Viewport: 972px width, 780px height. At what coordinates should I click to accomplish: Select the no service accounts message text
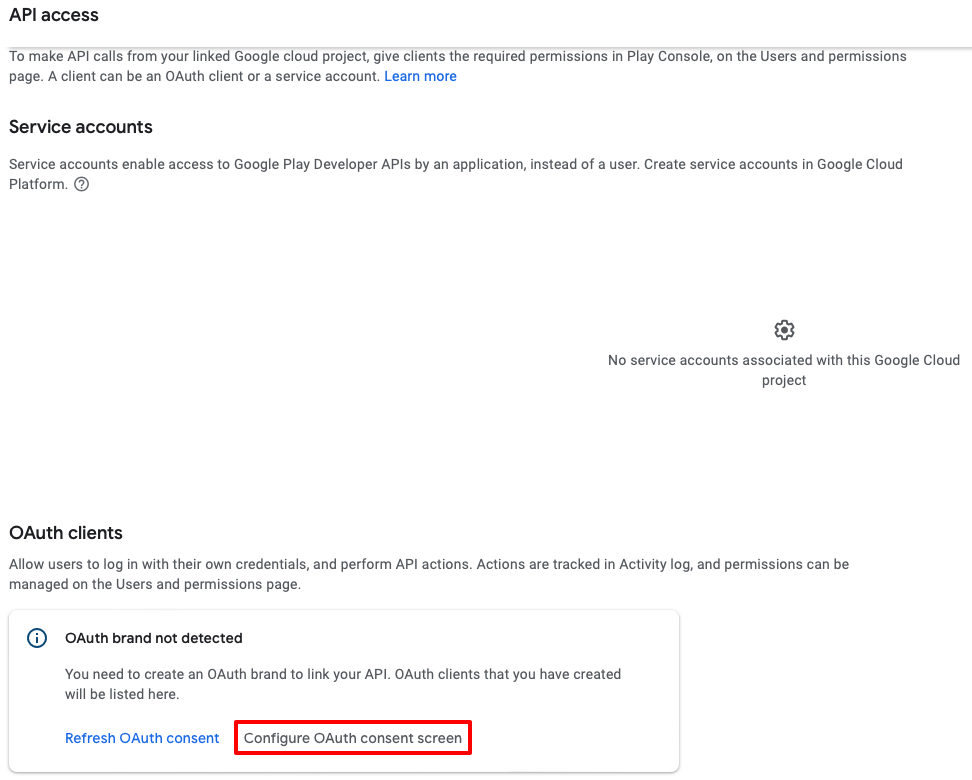click(x=784, y=370)
